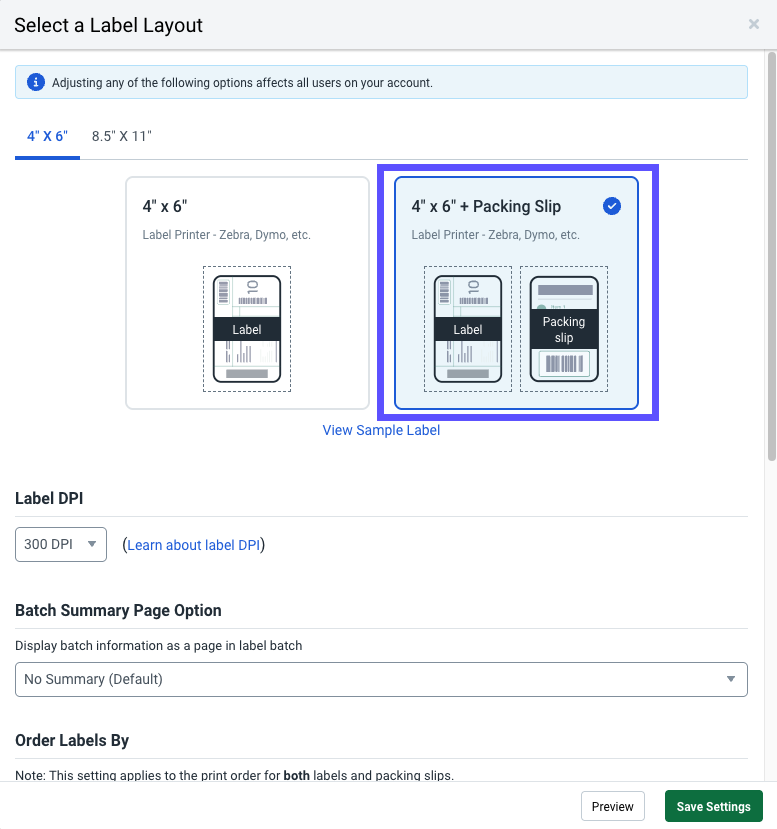Click the Label graphic in the Packing Slip layout card

[x=467, y=329]
